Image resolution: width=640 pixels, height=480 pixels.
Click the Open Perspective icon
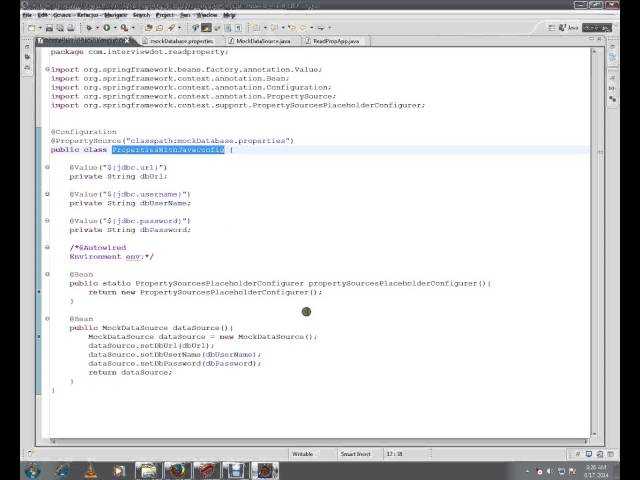pyautogui.click(x=551, y=28)
